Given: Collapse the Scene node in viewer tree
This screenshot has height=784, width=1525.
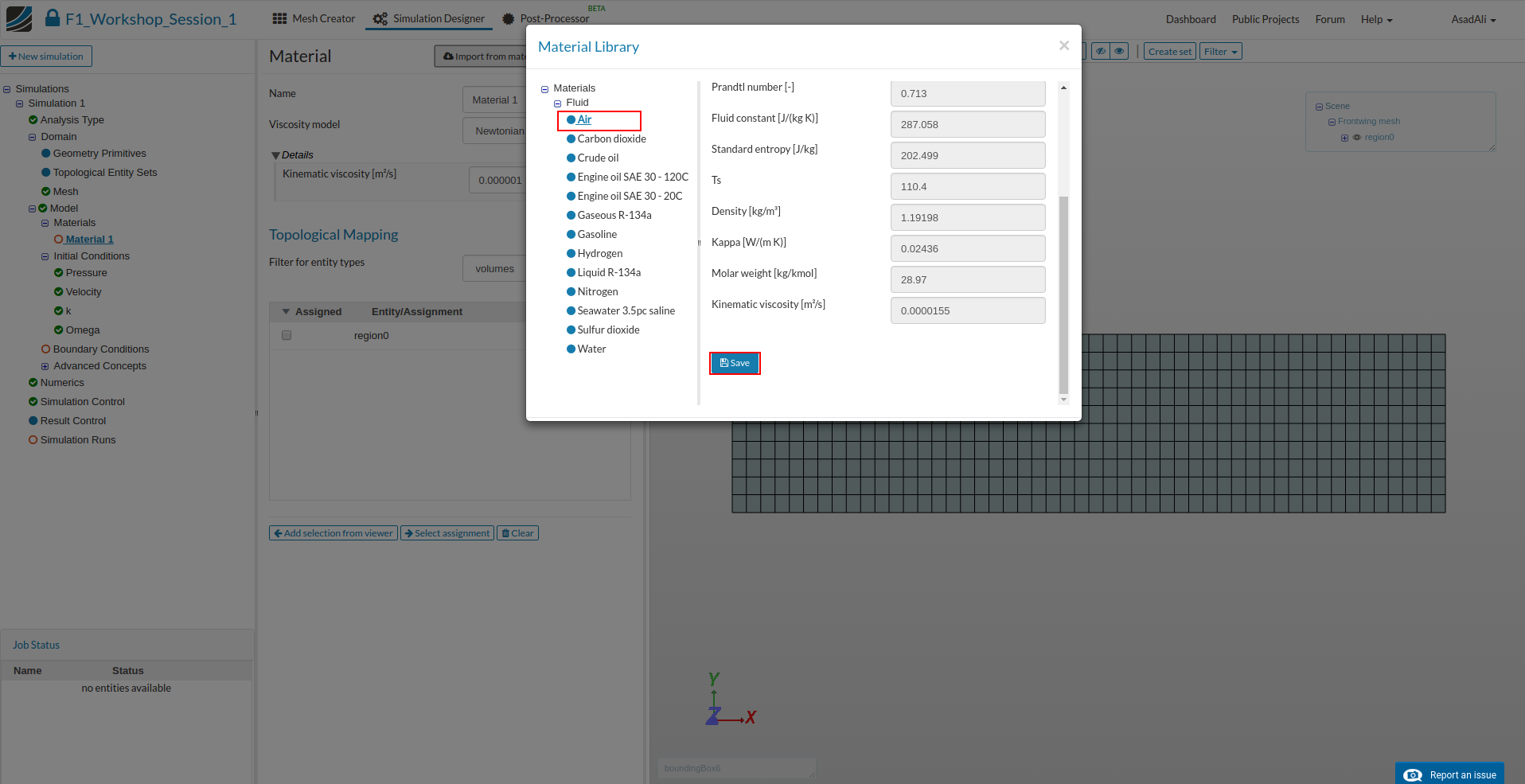Looking at the screenshot, I should pyautogui.click(x=1319, y=107).
